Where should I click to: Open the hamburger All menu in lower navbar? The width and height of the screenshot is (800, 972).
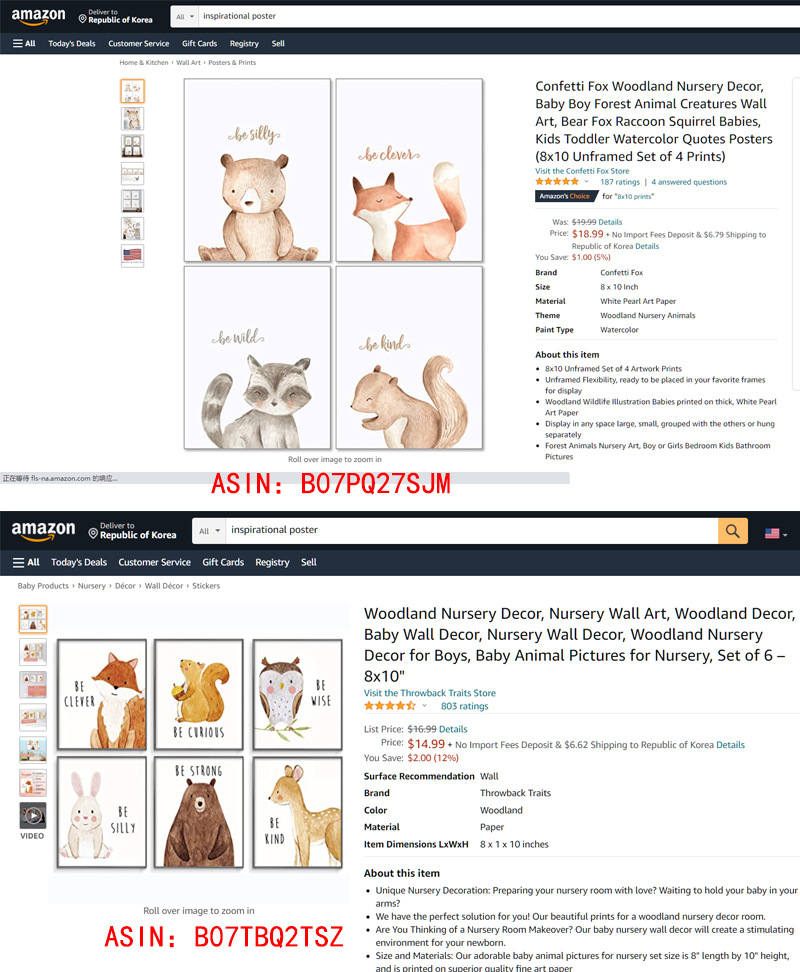pos(26,562)
